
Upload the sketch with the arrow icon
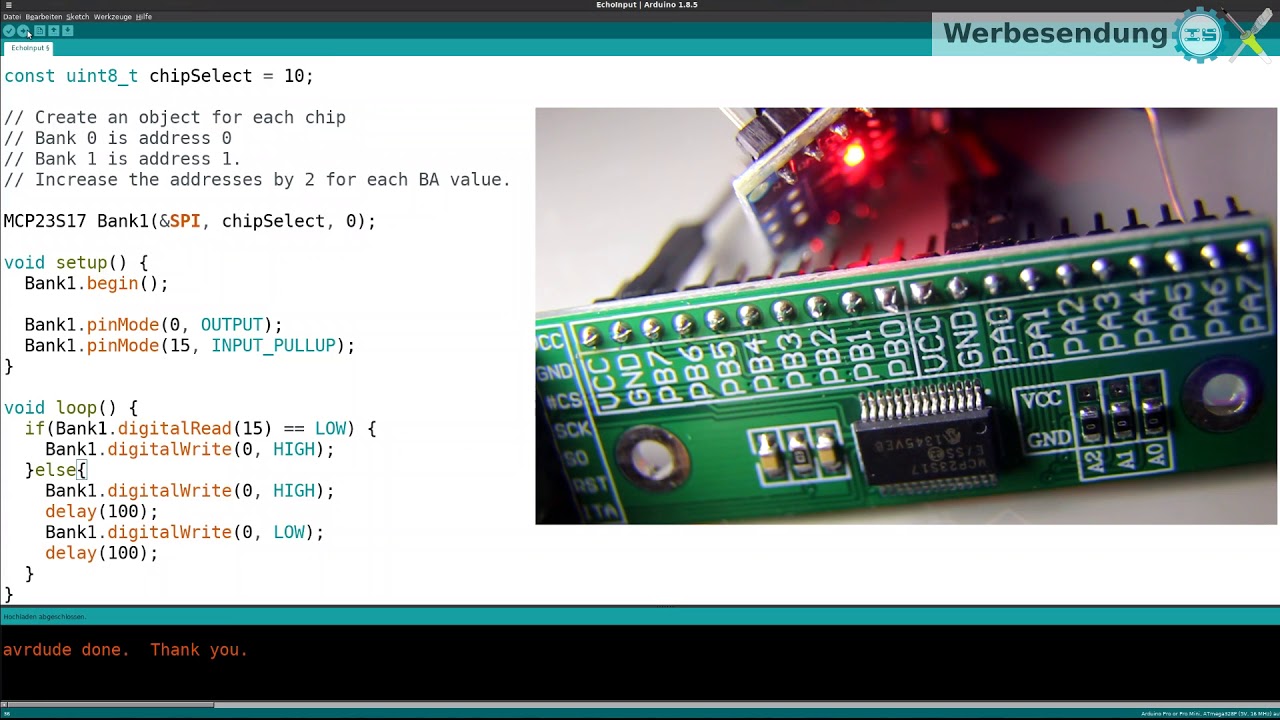tap(23, 31)
